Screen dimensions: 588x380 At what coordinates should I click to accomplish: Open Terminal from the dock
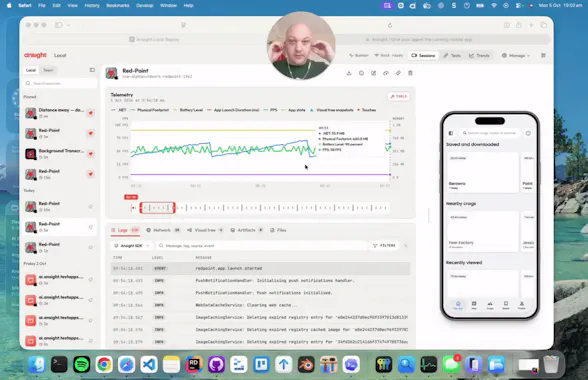pyautogui.click(x=59, y=364)
